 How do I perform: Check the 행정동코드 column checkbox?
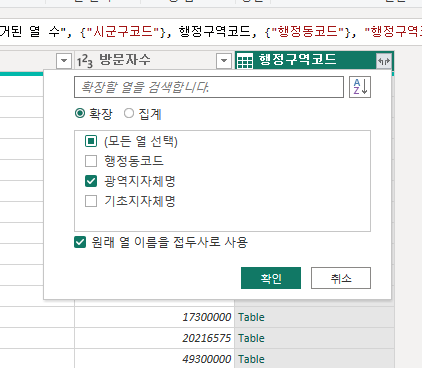coord(91,161)
